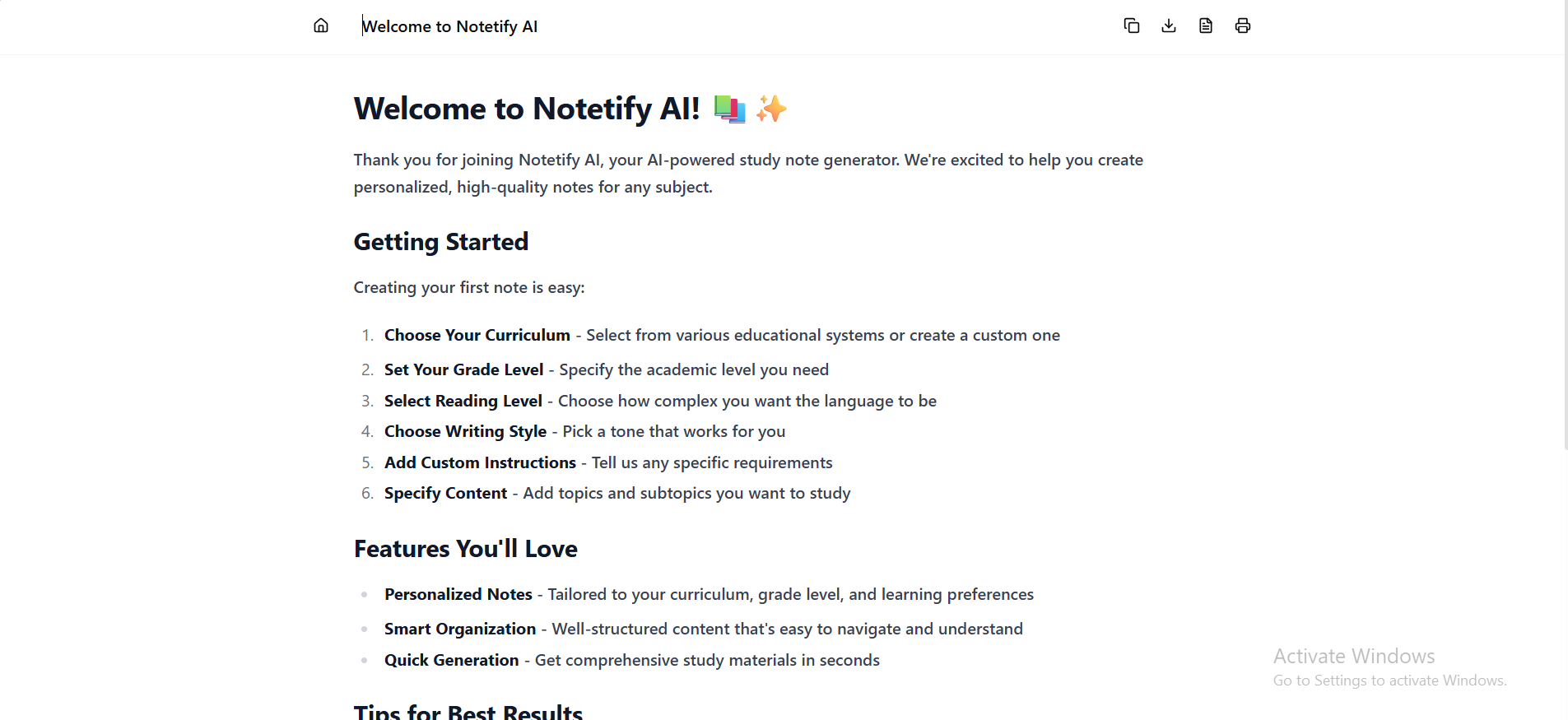The height and width of the screenshot is (720, 1568).
Task: Print the note using the printer icon
Action: [1242, 26]
